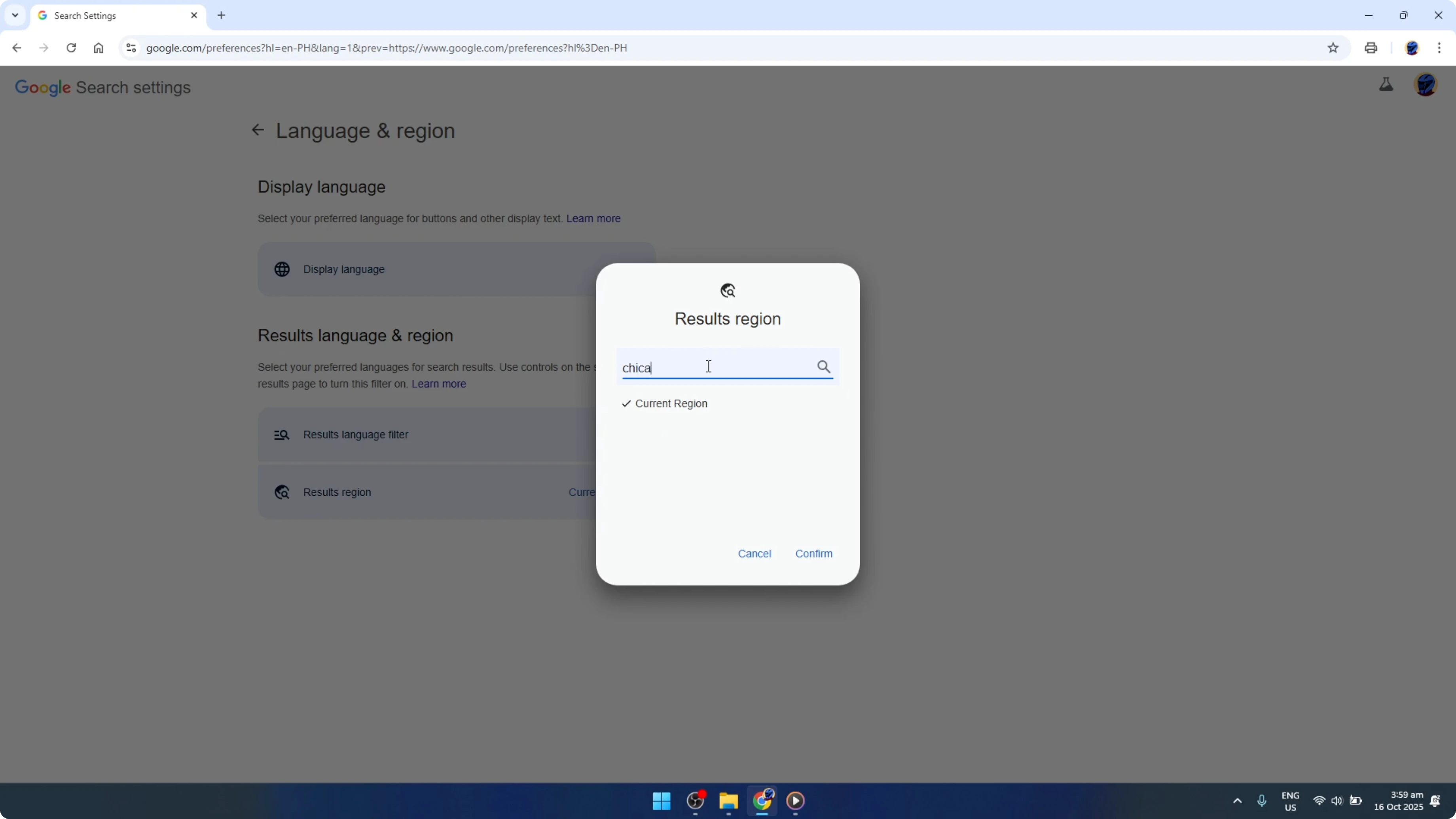Click the Confirm button
Image resolution: width=1456 pixels, height=819 pixels.
[x=813, y=554]
